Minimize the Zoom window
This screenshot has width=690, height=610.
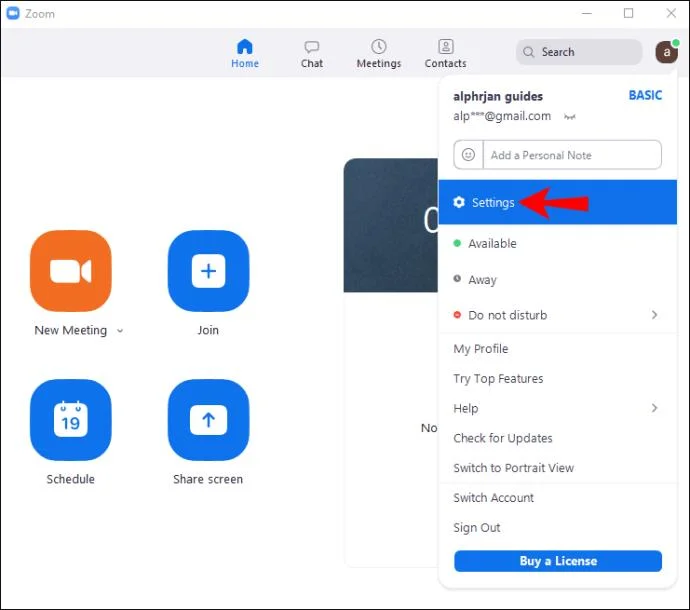point(587,13)
